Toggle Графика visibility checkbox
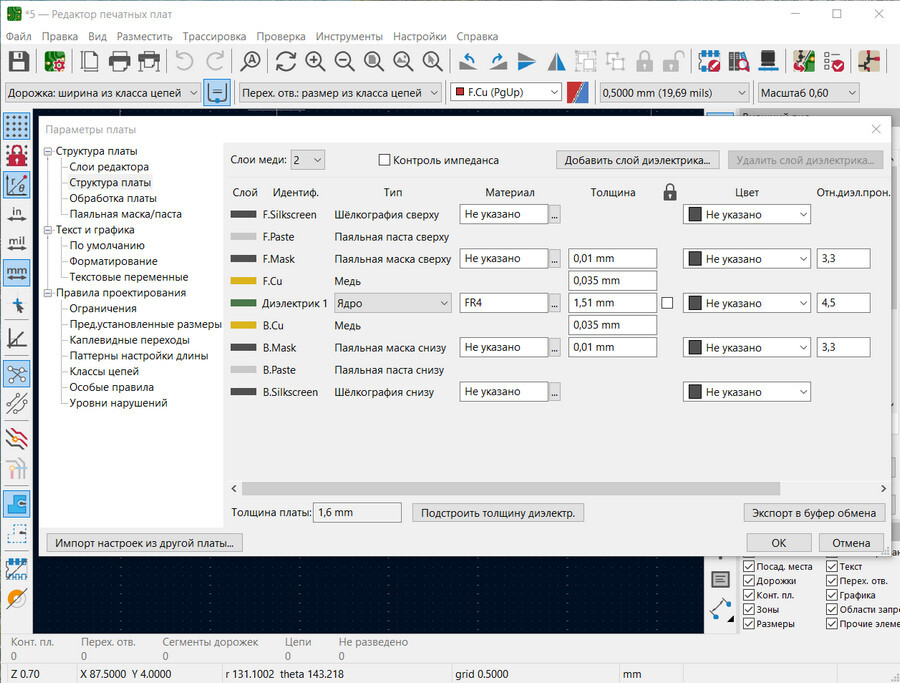This screenshot has width=900, height=683. coord(832,595)
